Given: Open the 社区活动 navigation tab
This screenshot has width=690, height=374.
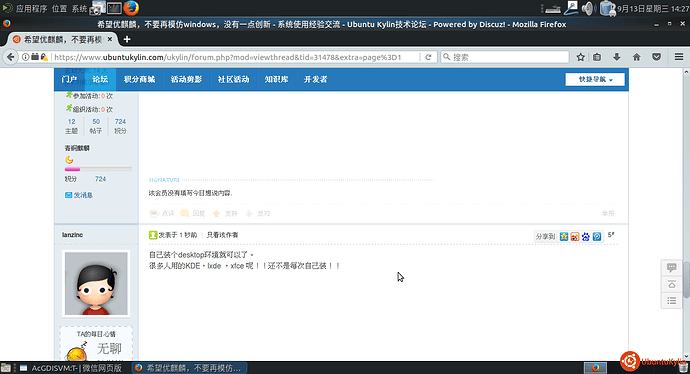Looking at the screenshot, I should [233, 79].
